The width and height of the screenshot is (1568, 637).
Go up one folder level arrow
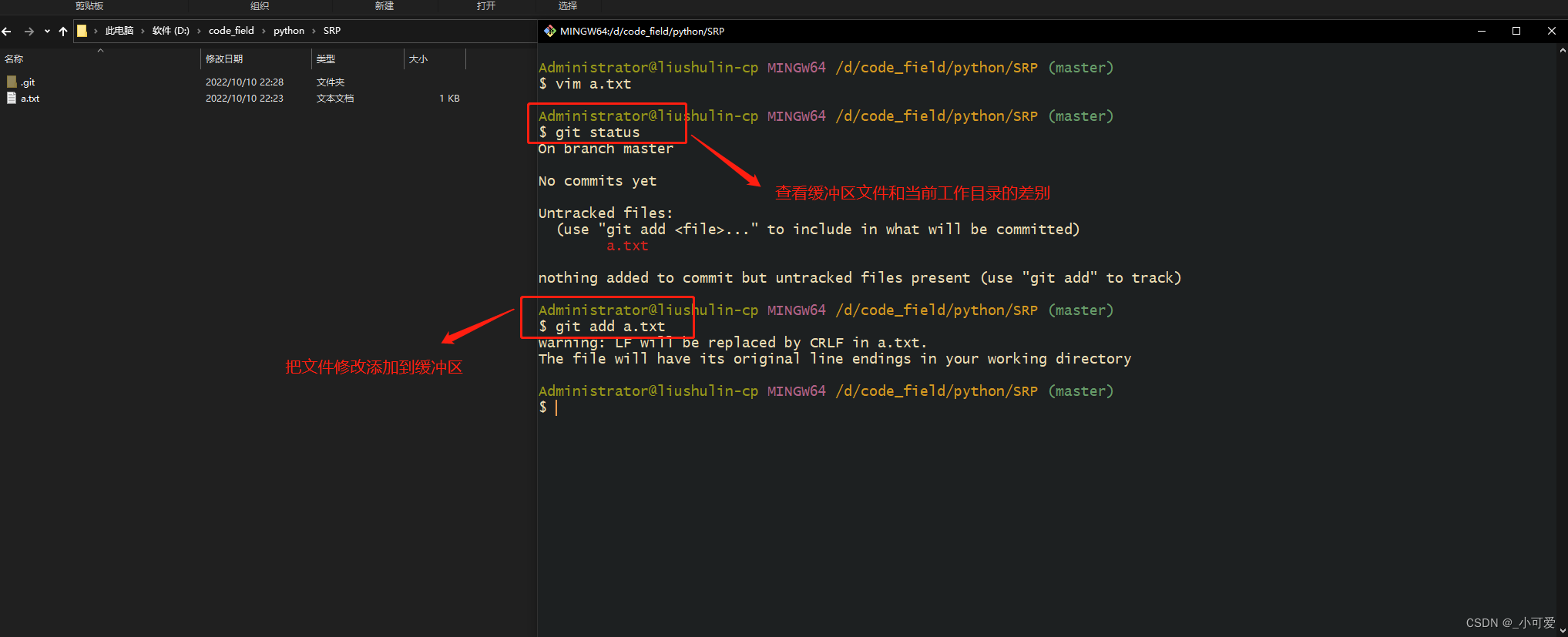(x=63, y=32)
